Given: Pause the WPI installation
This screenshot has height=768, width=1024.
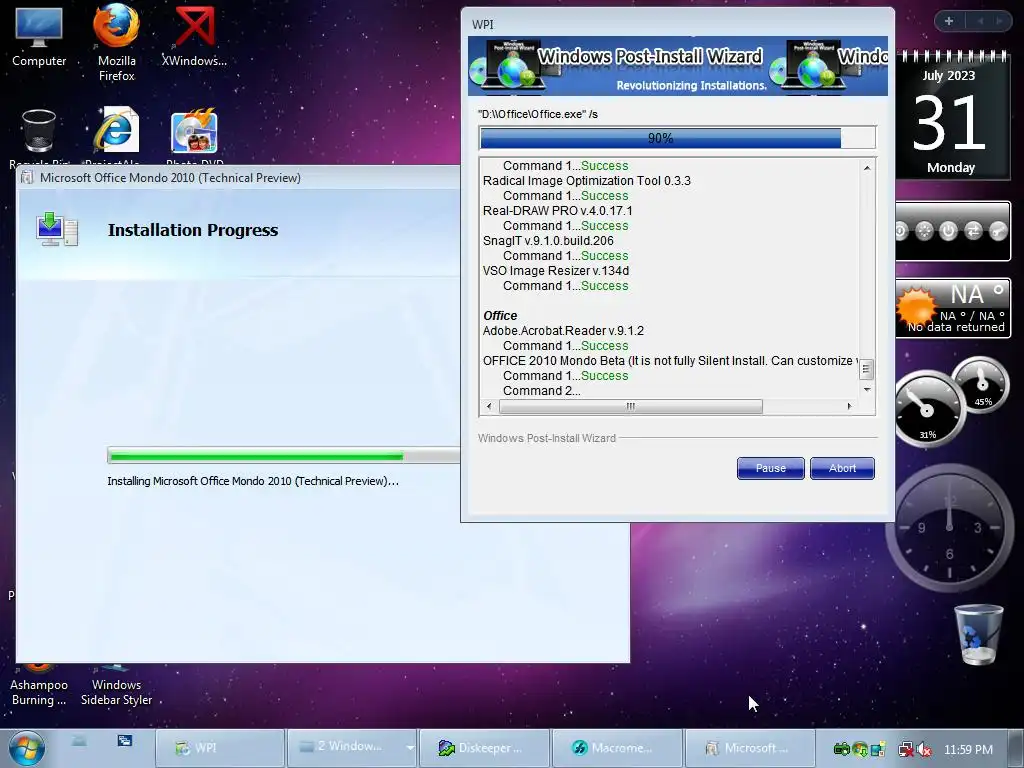Looking at the screenshot, I should (771, 468).
